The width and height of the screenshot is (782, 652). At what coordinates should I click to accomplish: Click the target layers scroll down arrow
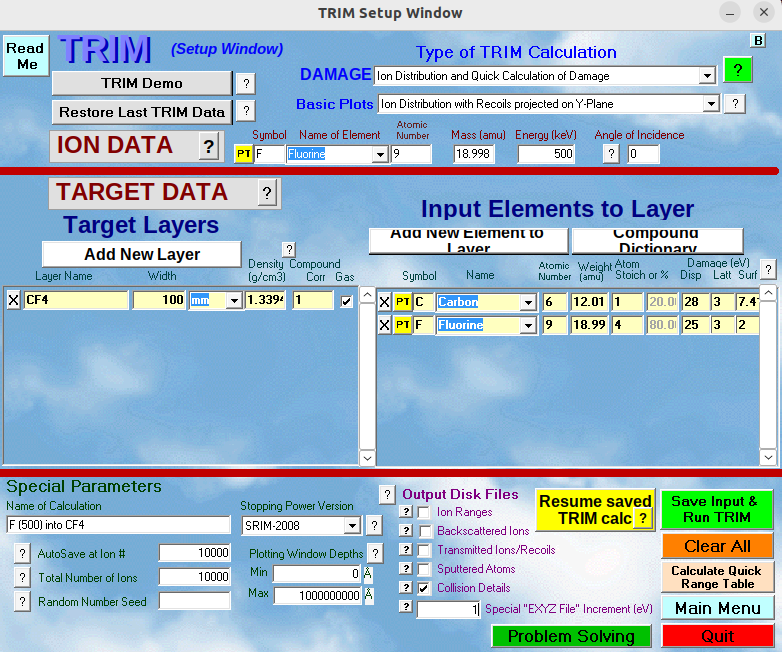pyautogui.click(x=367, y=457)
